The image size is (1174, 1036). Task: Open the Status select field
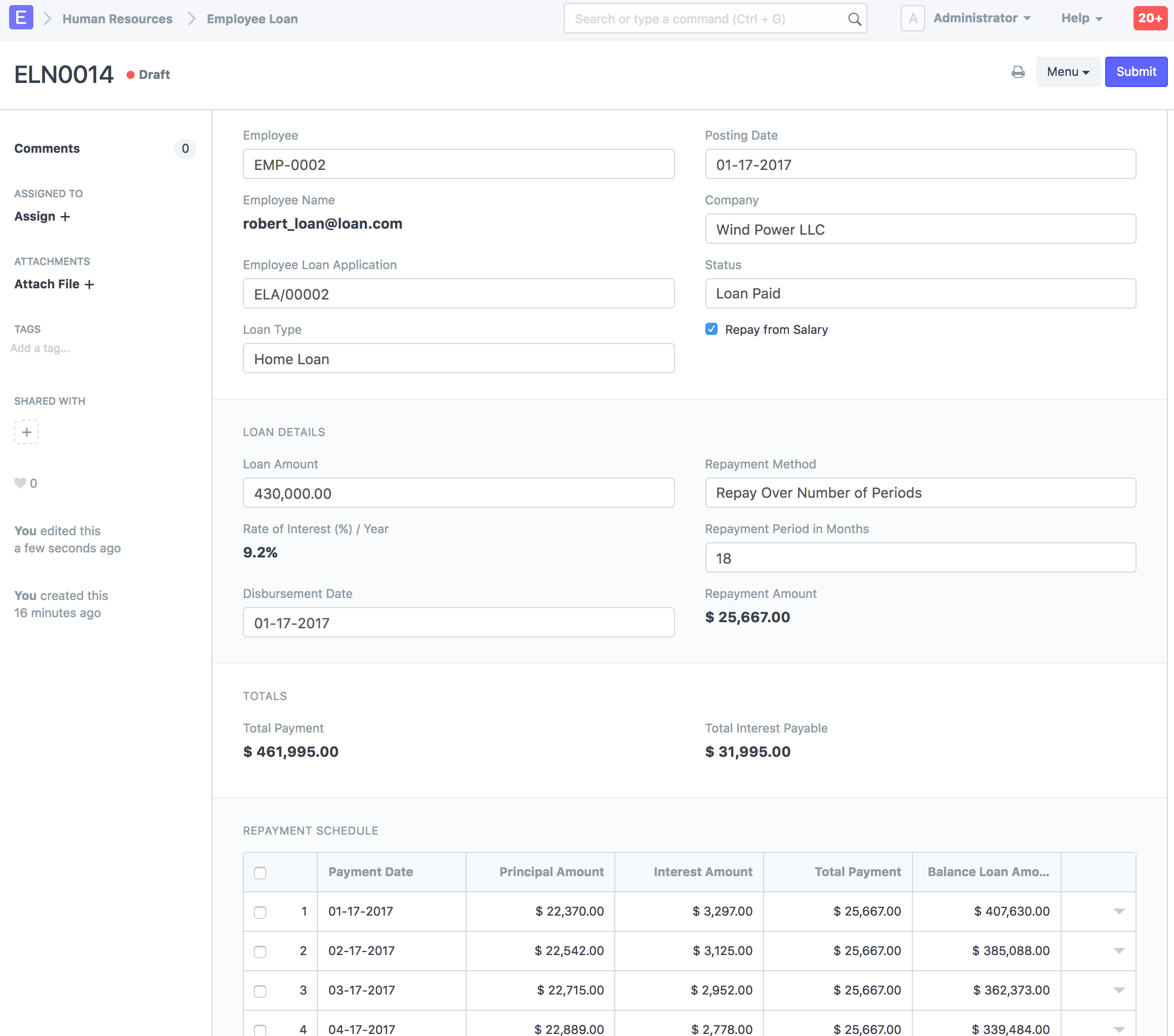[x=919, y=293]
